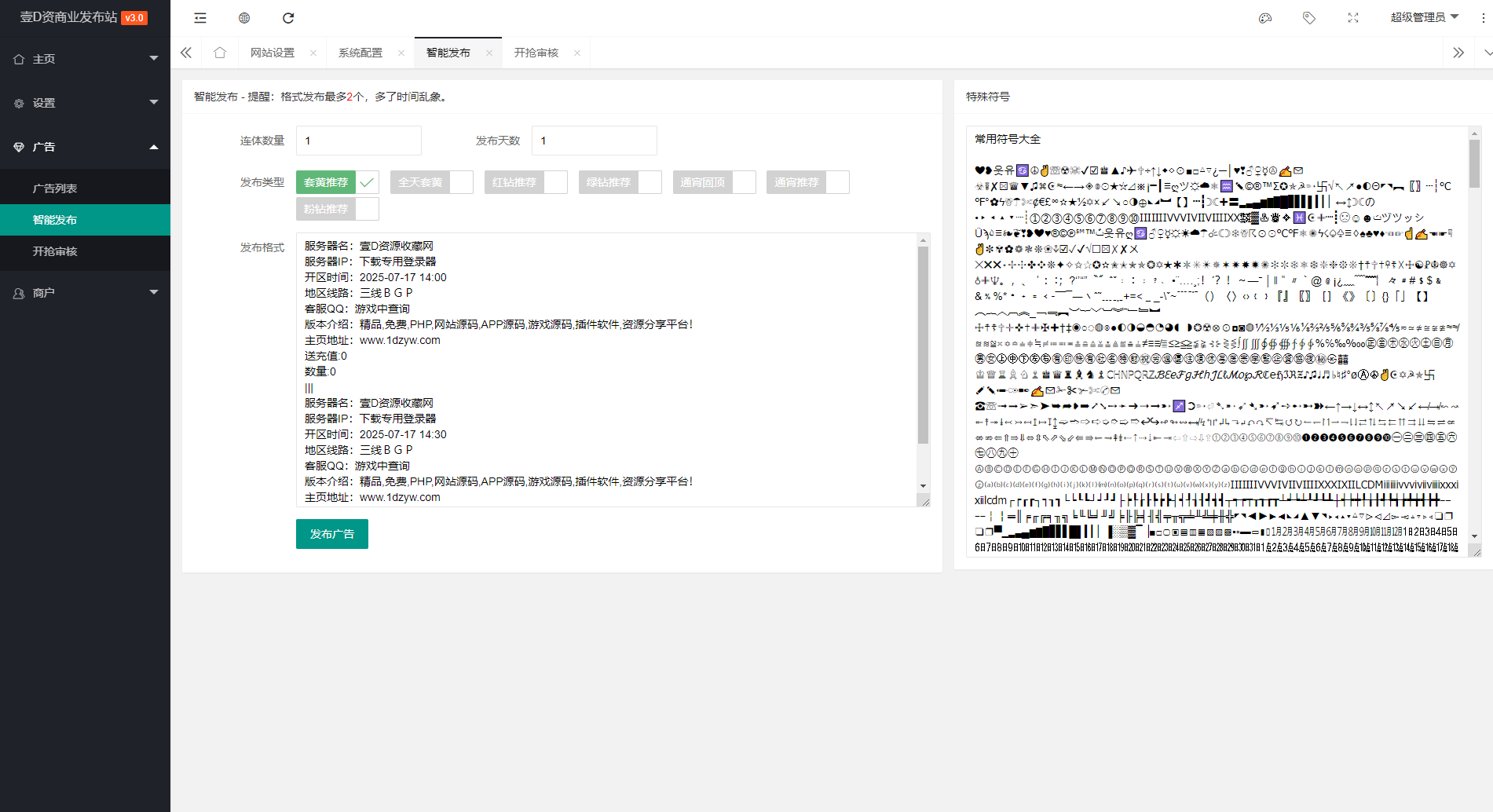Open the website globe icon
1493x812 pixels.
click(x=244, y=18)
